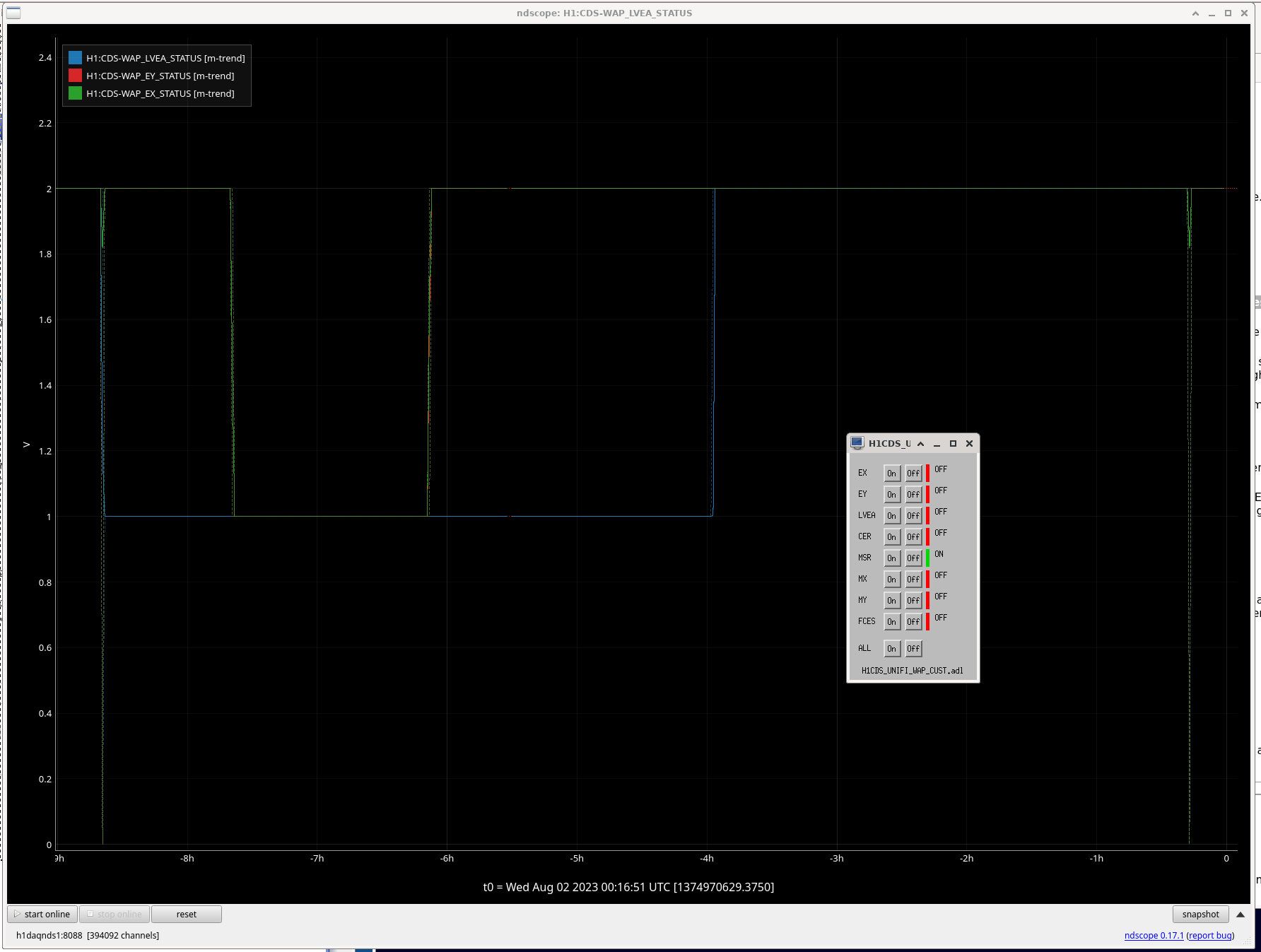Image resolution: width=1261 pixels, height=952 pixels.
Task: Click the blue LVEA_STATUS legend swatch
Action: (75, 58)
